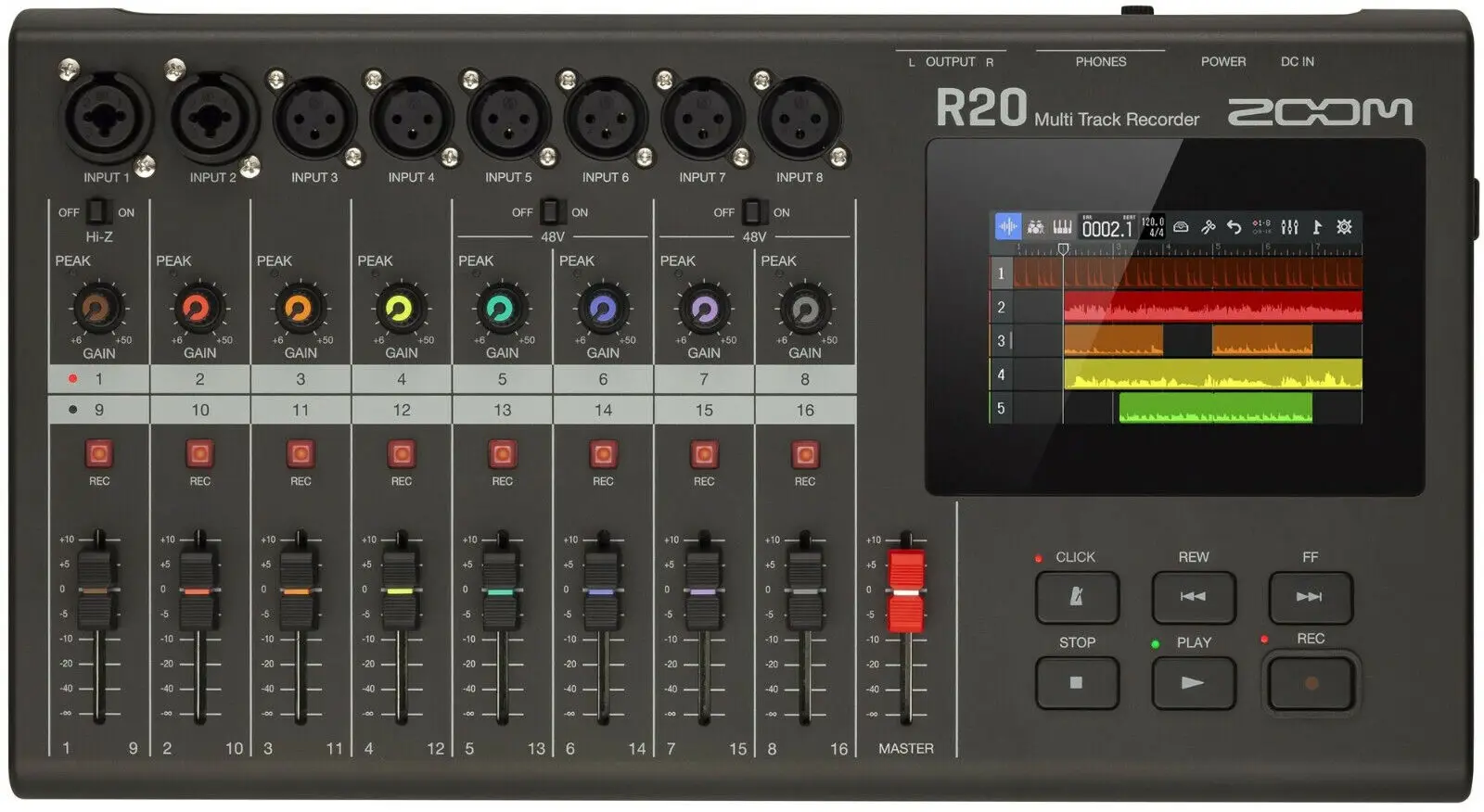Arm the REC button on channel 6
1484x812 pixels.
coord(603,454)
